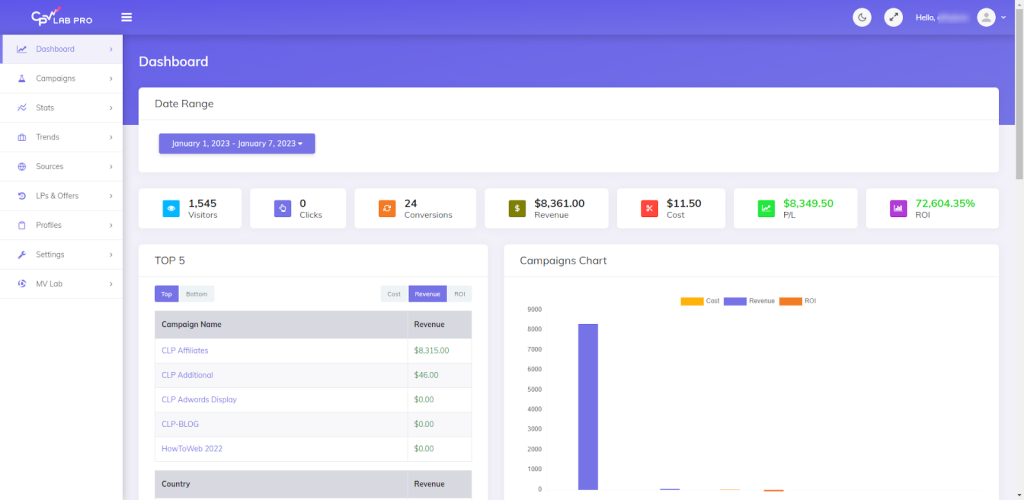Open the HowToWeb 2022 campaign link

pyautogui.click(x=191, y=449)
